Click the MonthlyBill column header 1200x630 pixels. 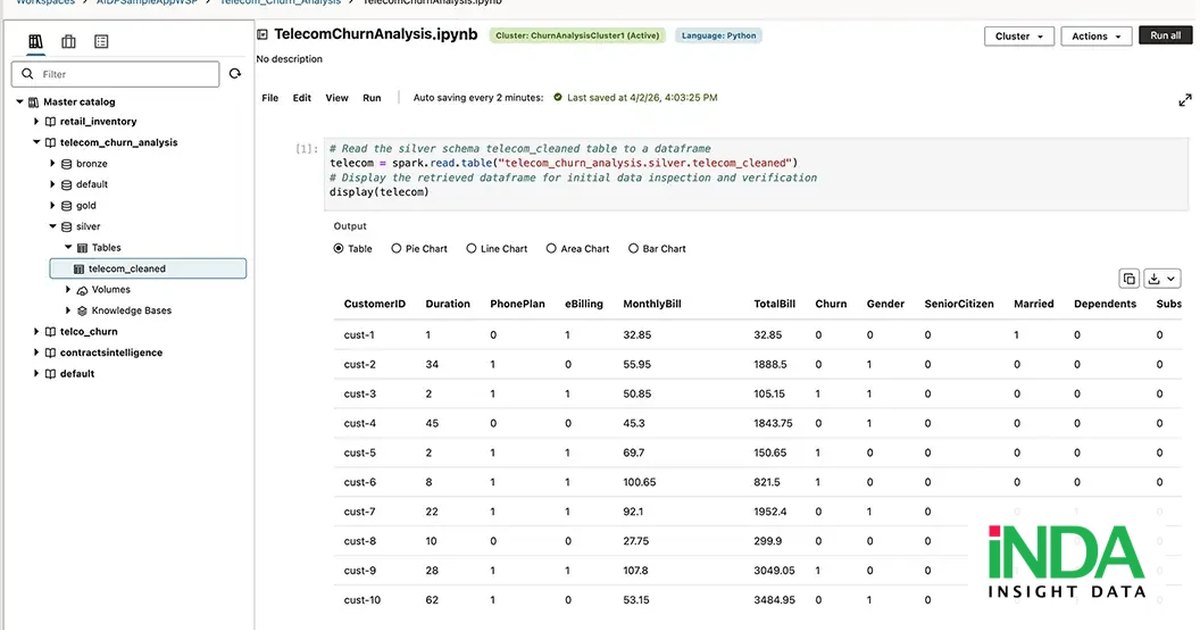[x=652, y=304]
